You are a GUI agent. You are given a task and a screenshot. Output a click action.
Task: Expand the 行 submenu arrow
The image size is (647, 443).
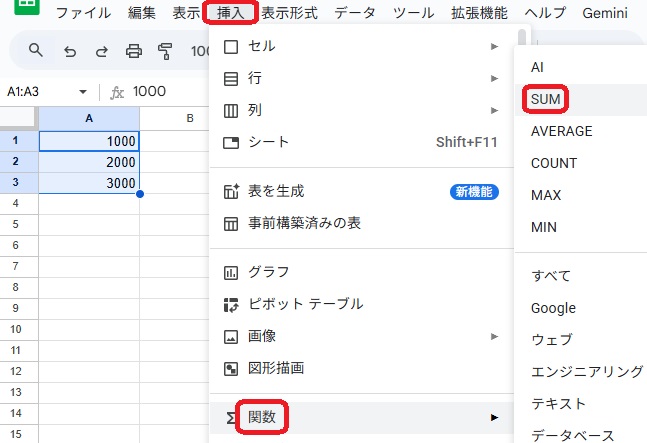(494, 78)
